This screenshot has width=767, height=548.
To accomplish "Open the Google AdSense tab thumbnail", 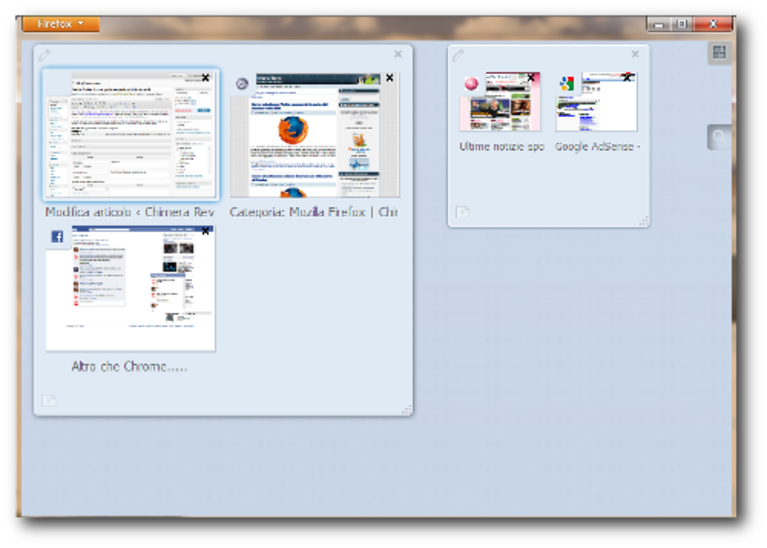I will tap(596, 101).
